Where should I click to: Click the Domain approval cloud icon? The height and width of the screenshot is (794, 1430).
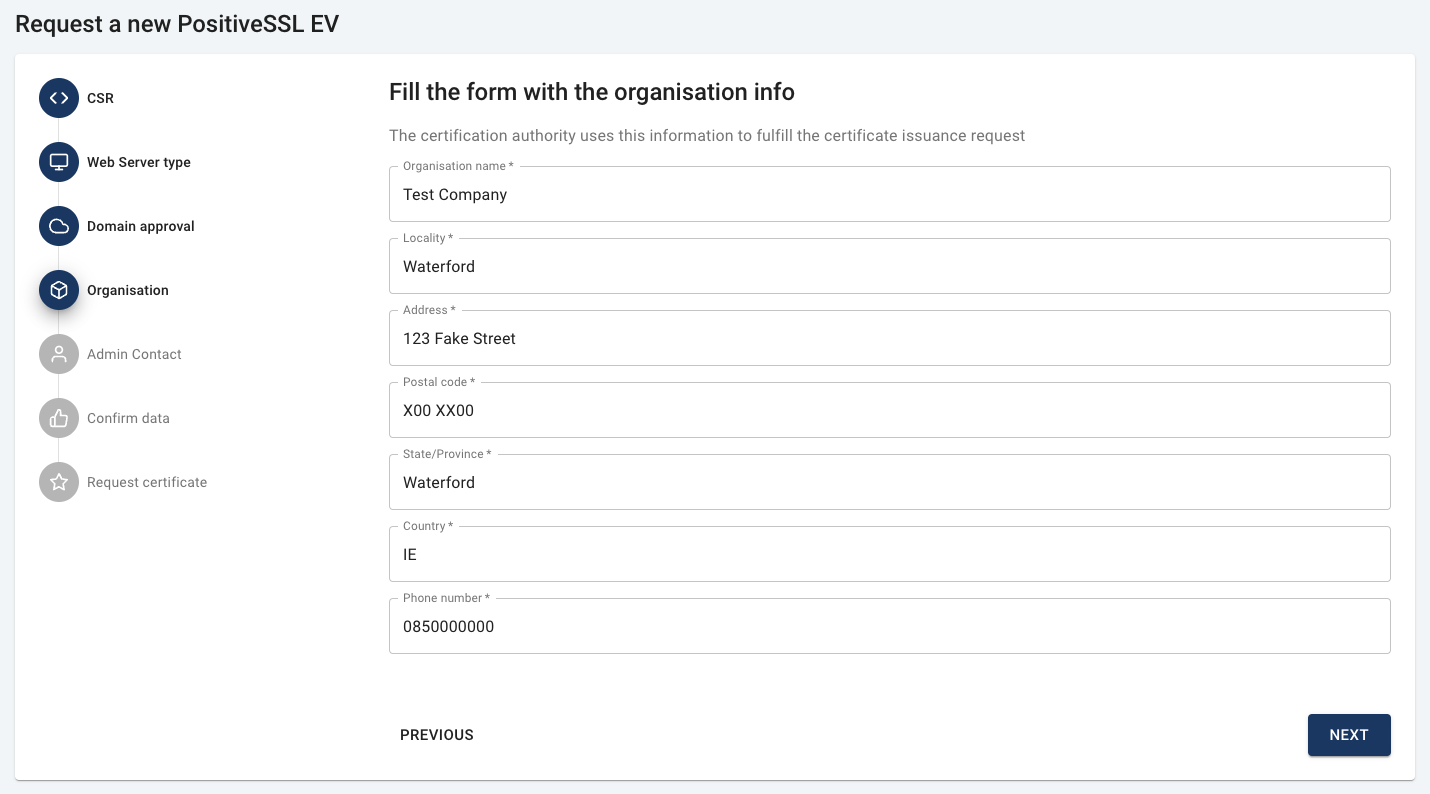[59, 226]
